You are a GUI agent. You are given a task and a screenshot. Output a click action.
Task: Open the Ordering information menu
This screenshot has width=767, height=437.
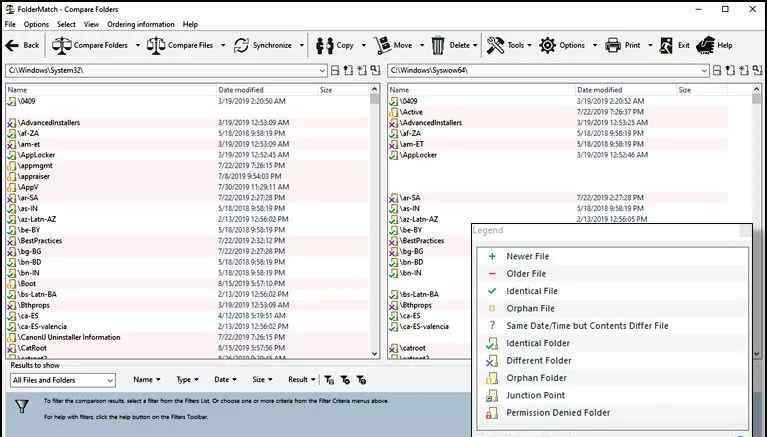pos(141,24)
